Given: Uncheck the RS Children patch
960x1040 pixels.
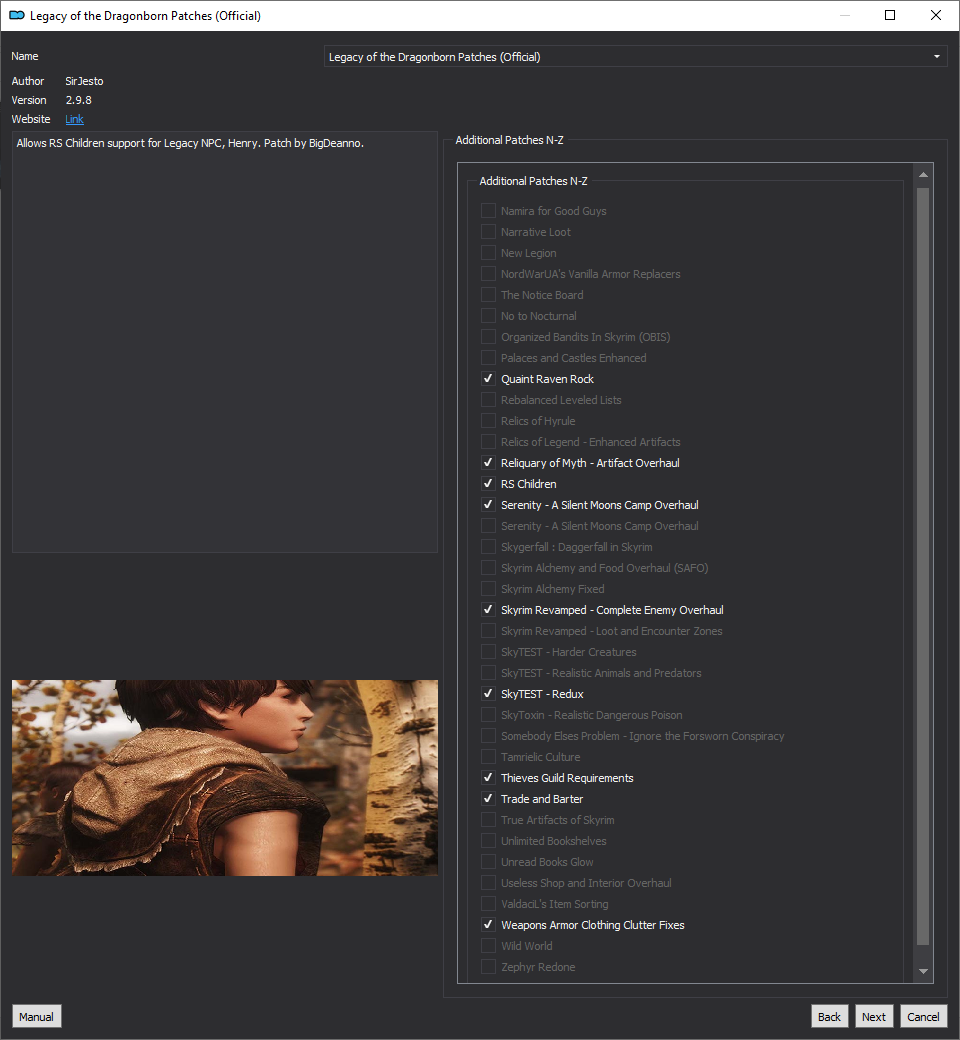Looking at the screenshot, I should point(488,484).
